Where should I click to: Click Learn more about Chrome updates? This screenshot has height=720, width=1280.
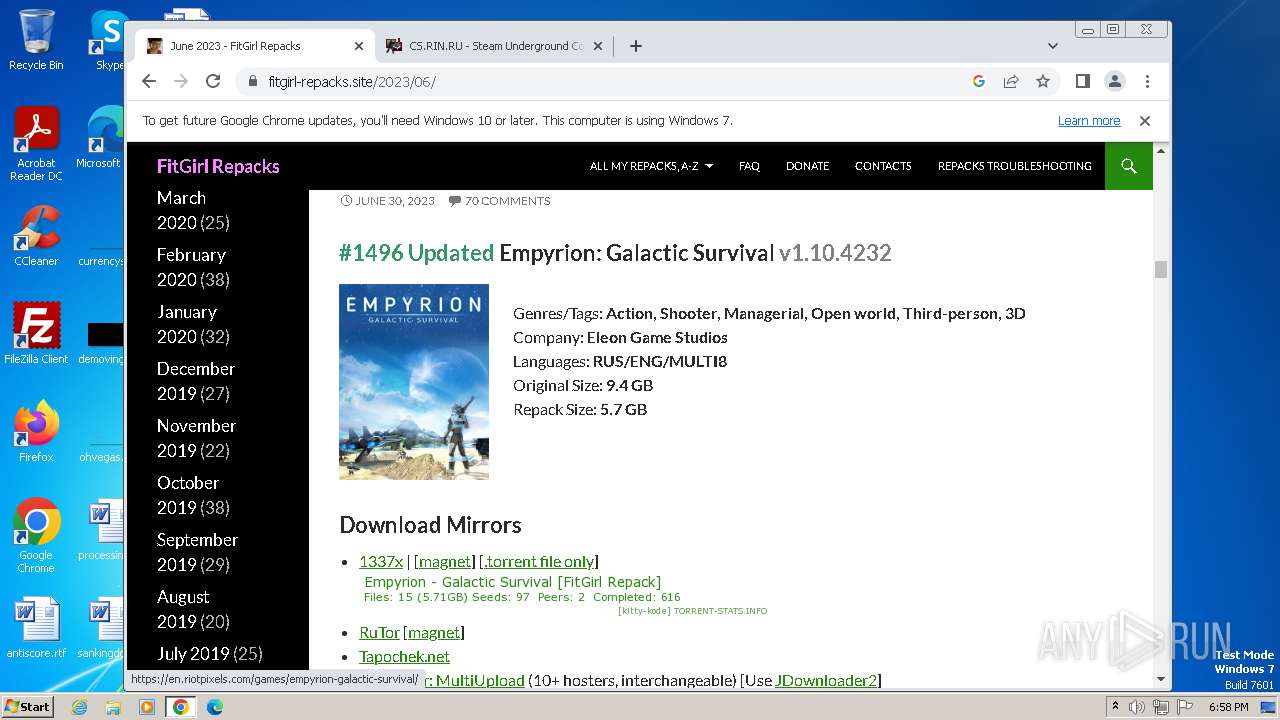(1089, 121)
